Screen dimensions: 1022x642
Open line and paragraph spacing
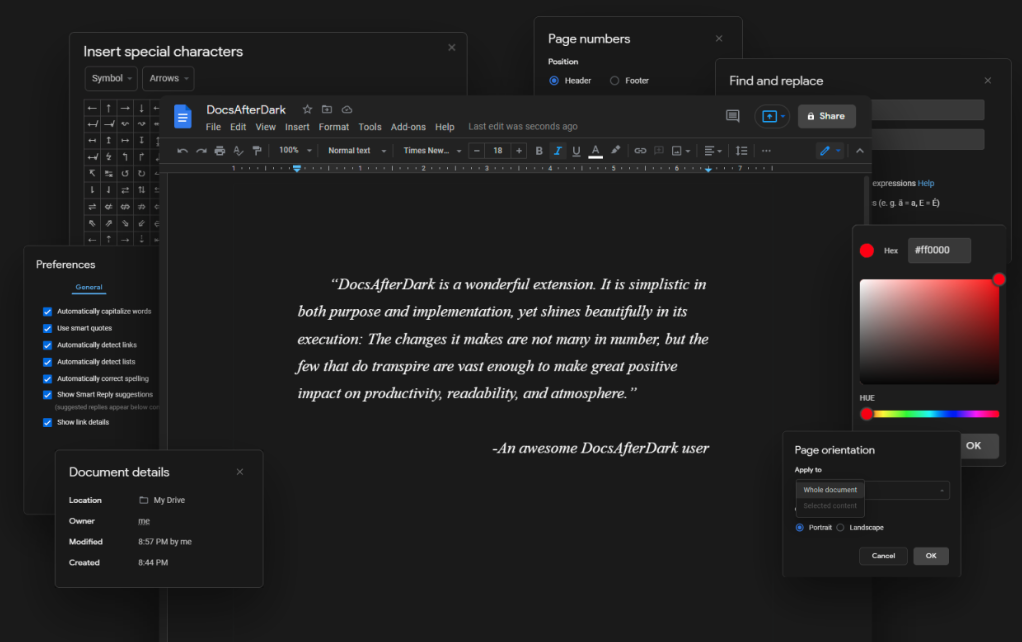point(742,151)
